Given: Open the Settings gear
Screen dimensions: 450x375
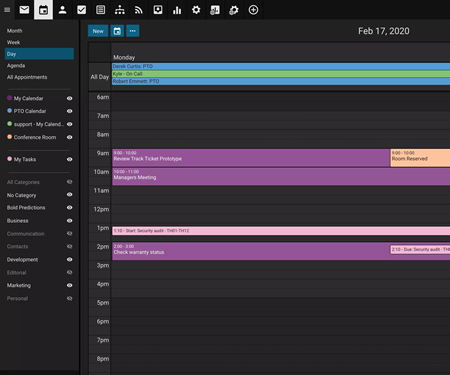Looking at the screenshot, I should tap(196, 10).
